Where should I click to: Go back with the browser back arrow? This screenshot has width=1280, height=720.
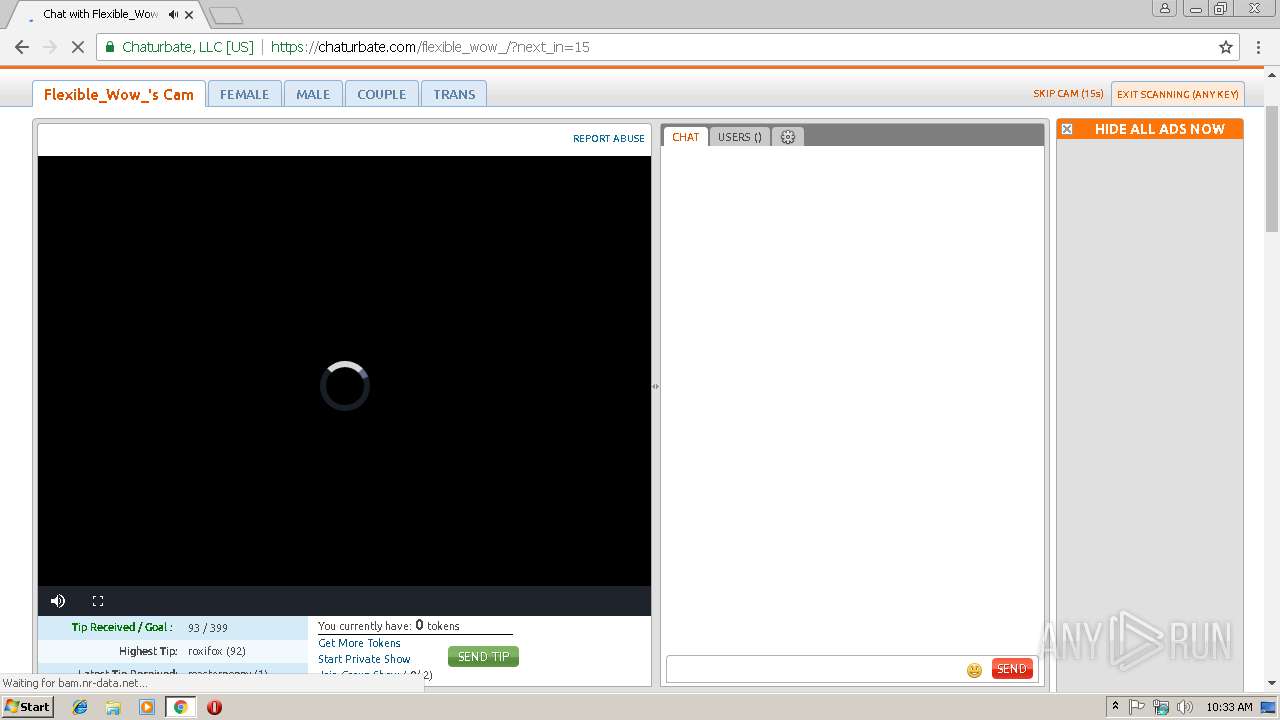pyautogui.click(x=22, y=47)
